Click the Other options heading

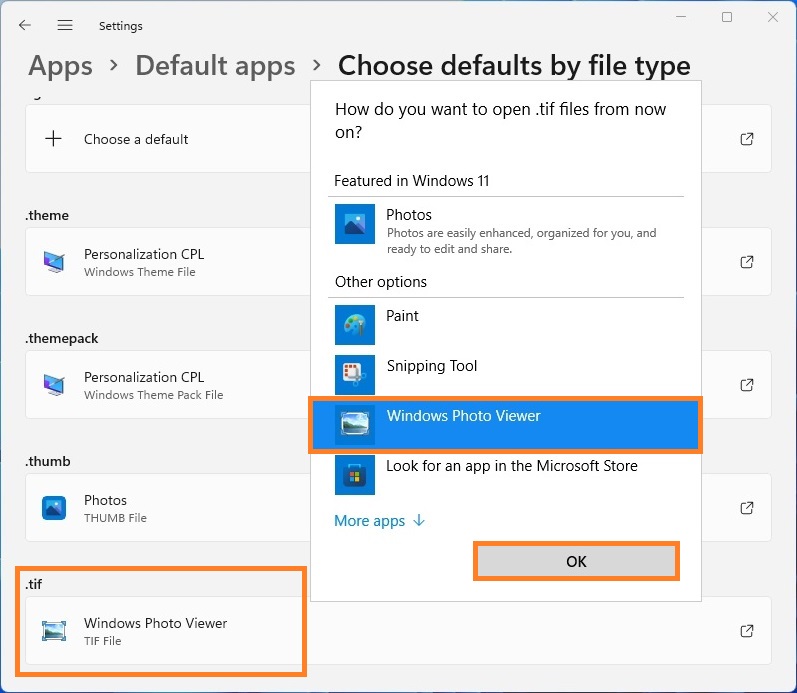click(x=381, y=282)
